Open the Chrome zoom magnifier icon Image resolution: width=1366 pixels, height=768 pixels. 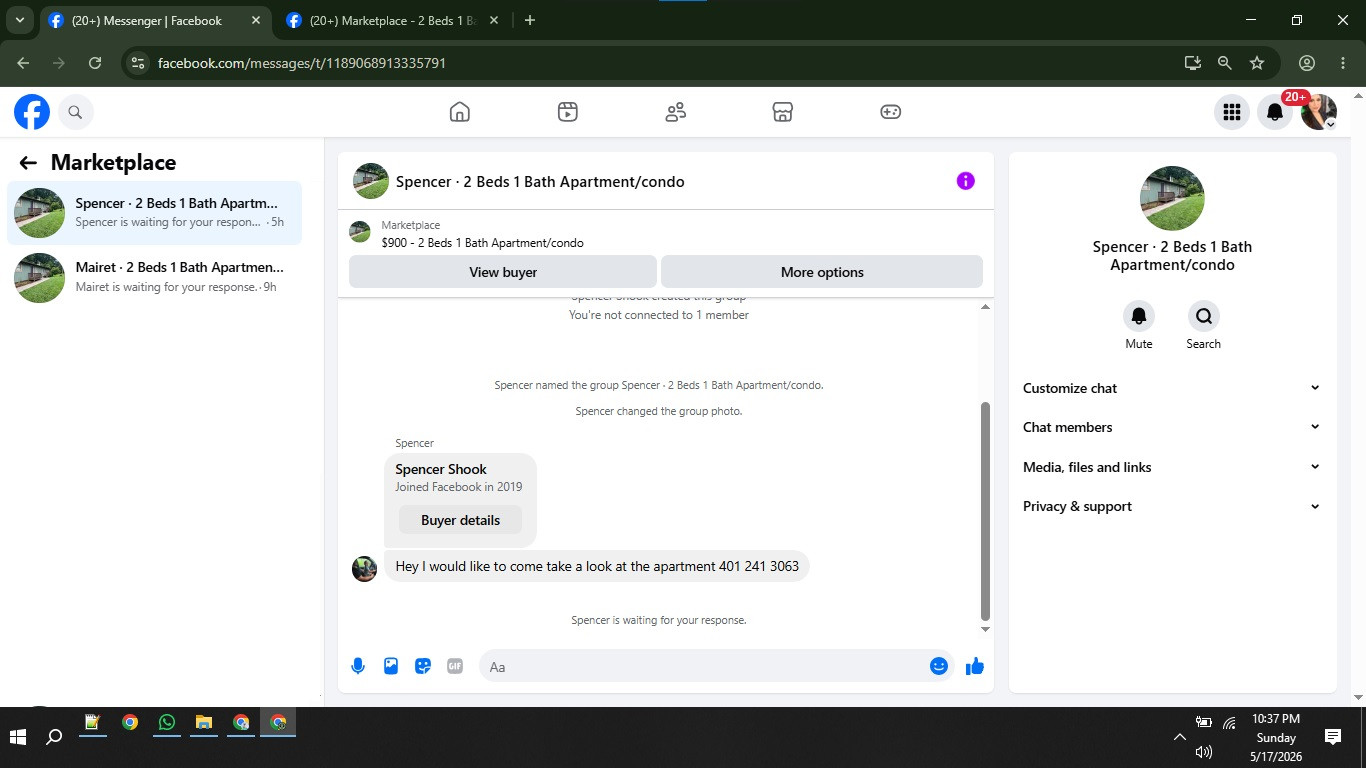tap(1224, 63)
